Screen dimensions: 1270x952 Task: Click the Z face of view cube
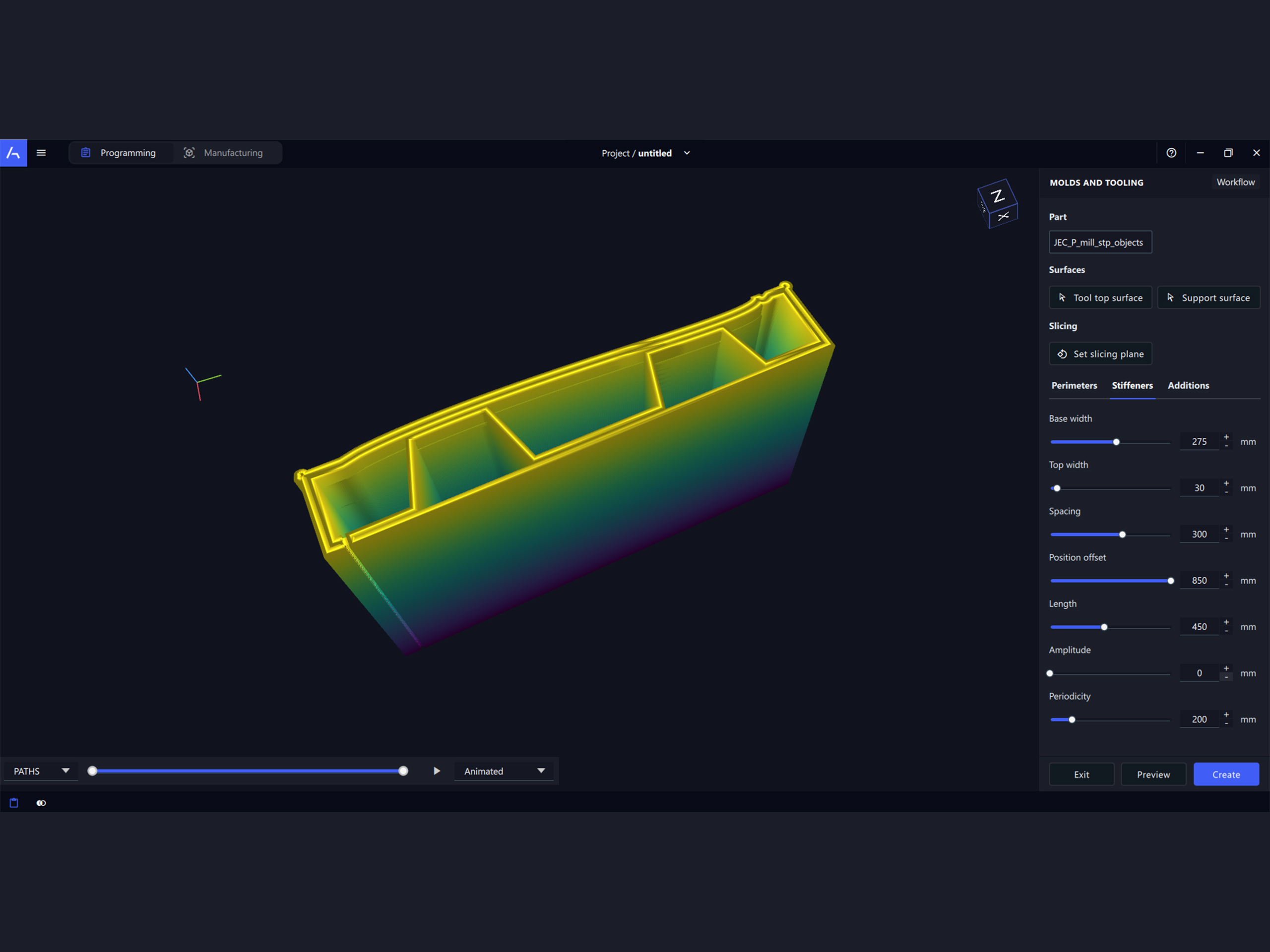point(997,197)
